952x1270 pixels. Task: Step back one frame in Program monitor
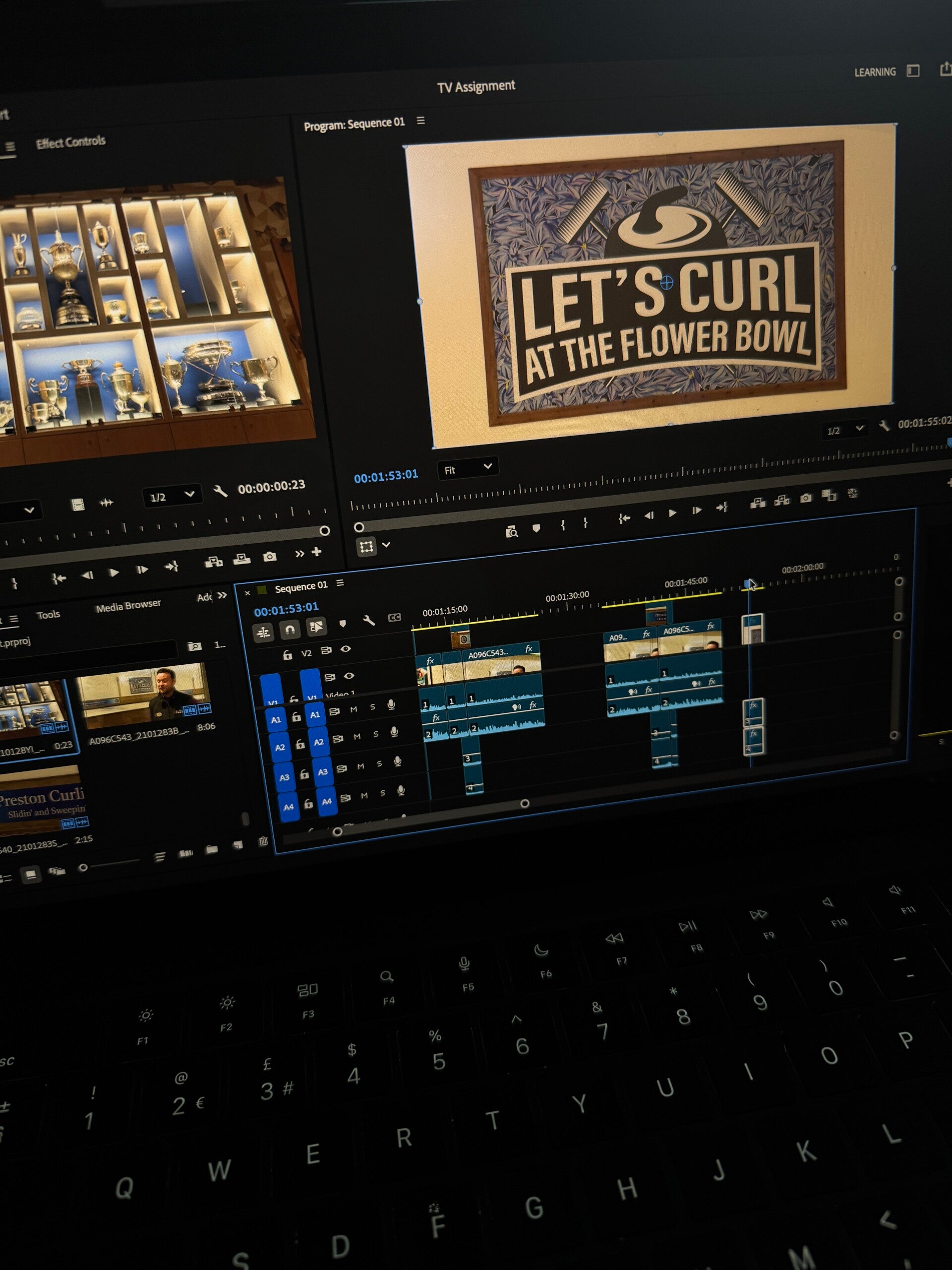[649, 515]
